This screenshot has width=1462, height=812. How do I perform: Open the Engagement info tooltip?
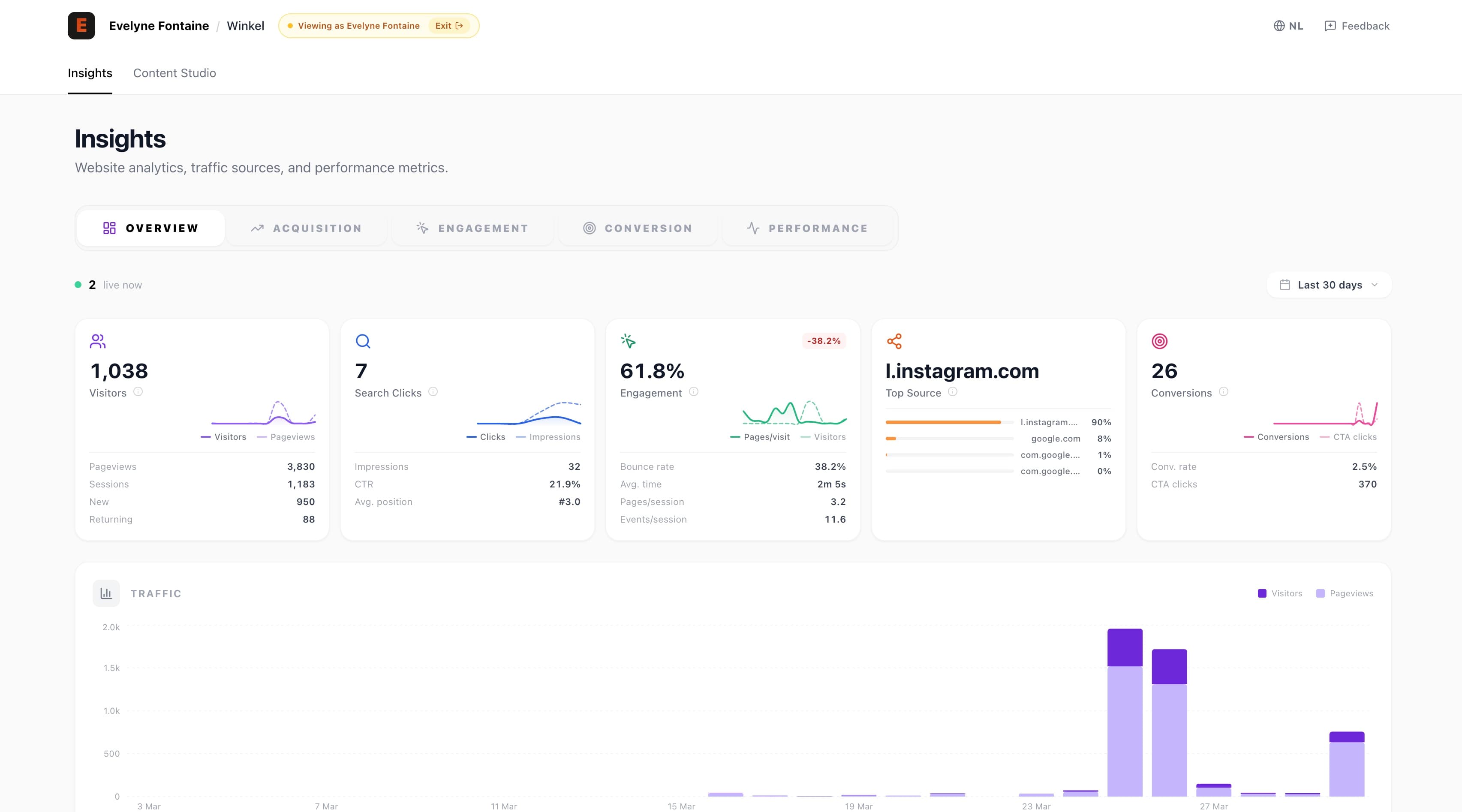693,391
